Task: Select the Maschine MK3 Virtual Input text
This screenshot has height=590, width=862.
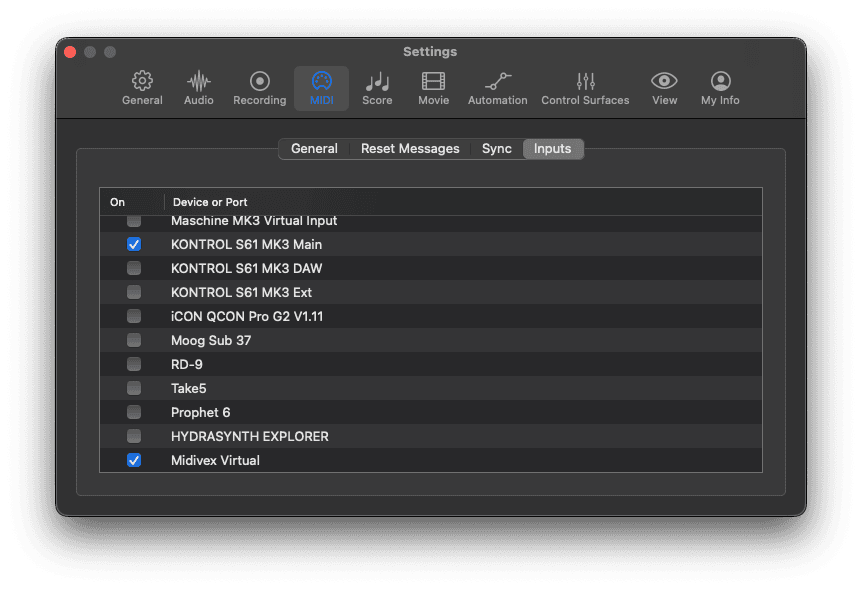Action: (x=254, y=220)
